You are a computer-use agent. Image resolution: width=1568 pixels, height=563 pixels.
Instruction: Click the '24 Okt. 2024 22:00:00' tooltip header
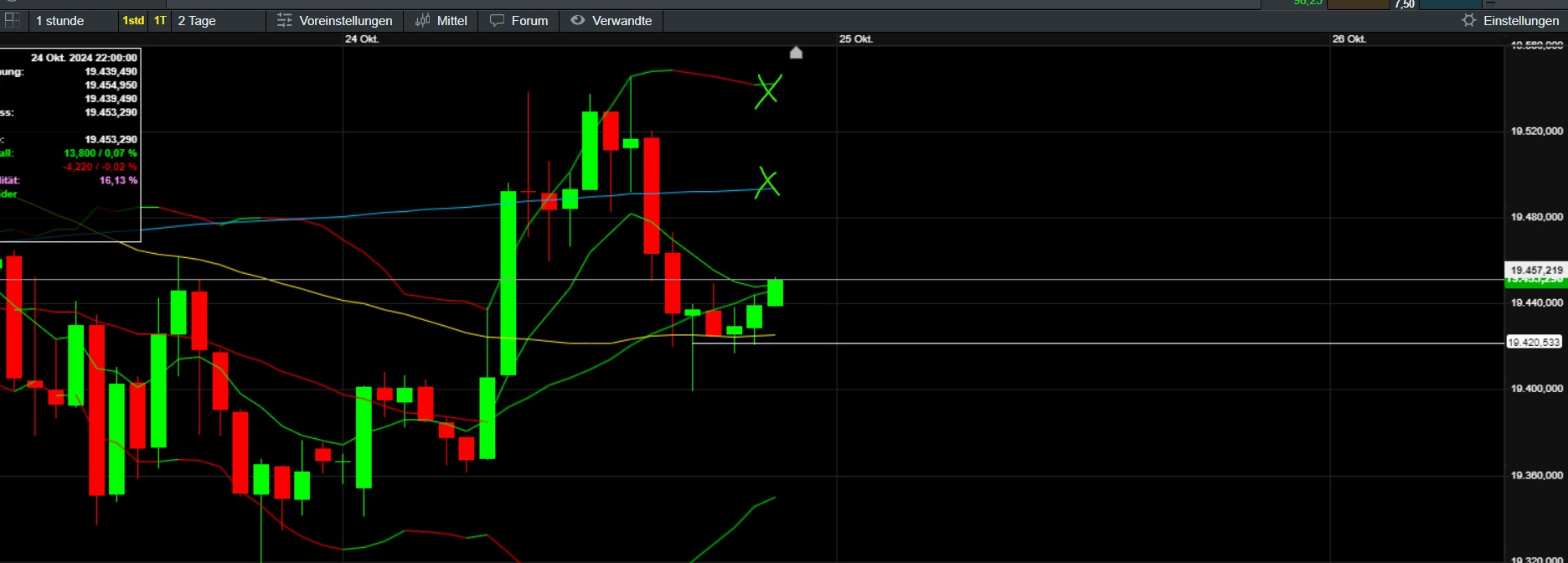tap(84, 58)
